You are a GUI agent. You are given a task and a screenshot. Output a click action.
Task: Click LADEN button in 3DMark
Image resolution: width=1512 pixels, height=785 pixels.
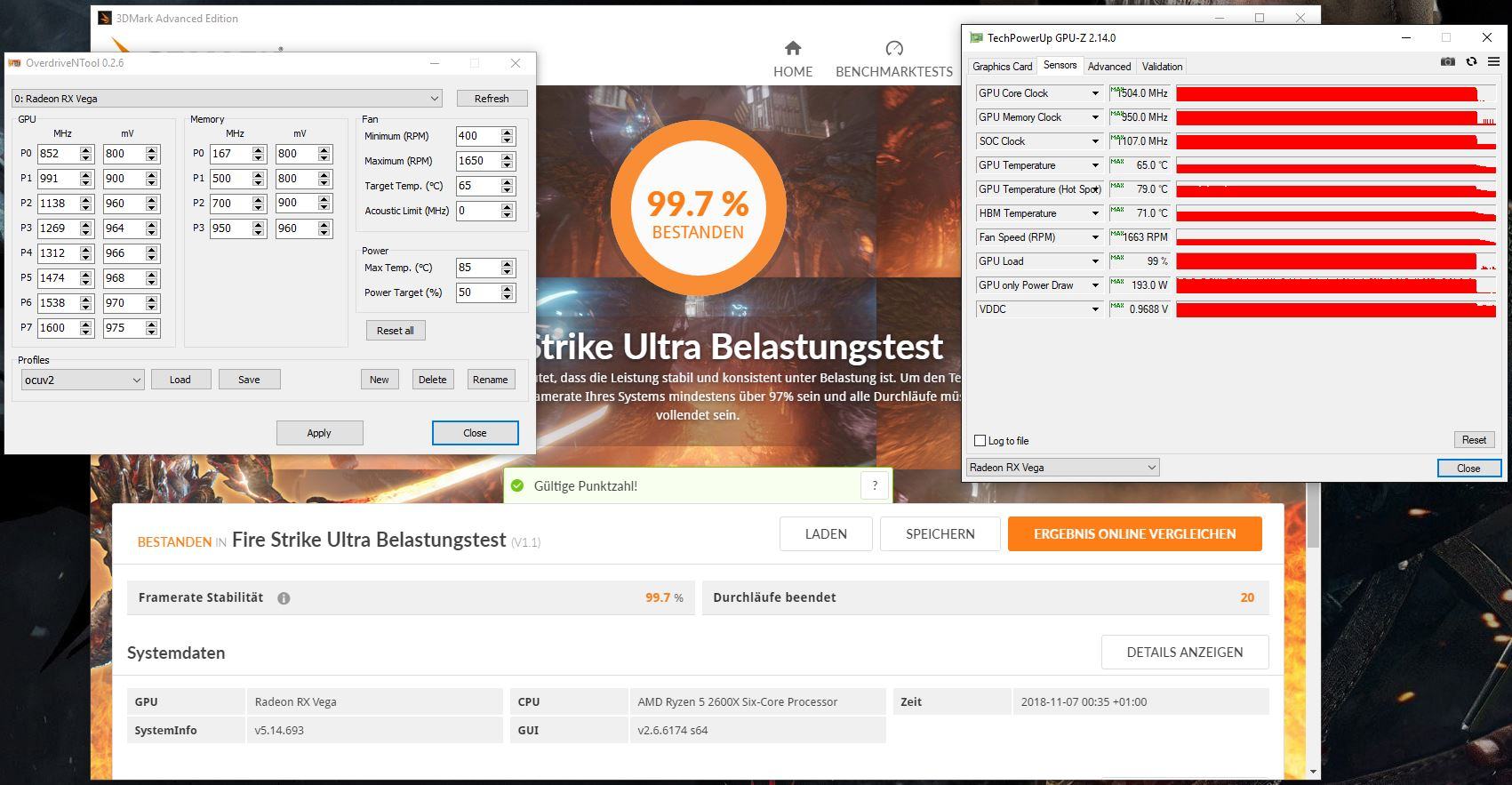coord(826,534)
